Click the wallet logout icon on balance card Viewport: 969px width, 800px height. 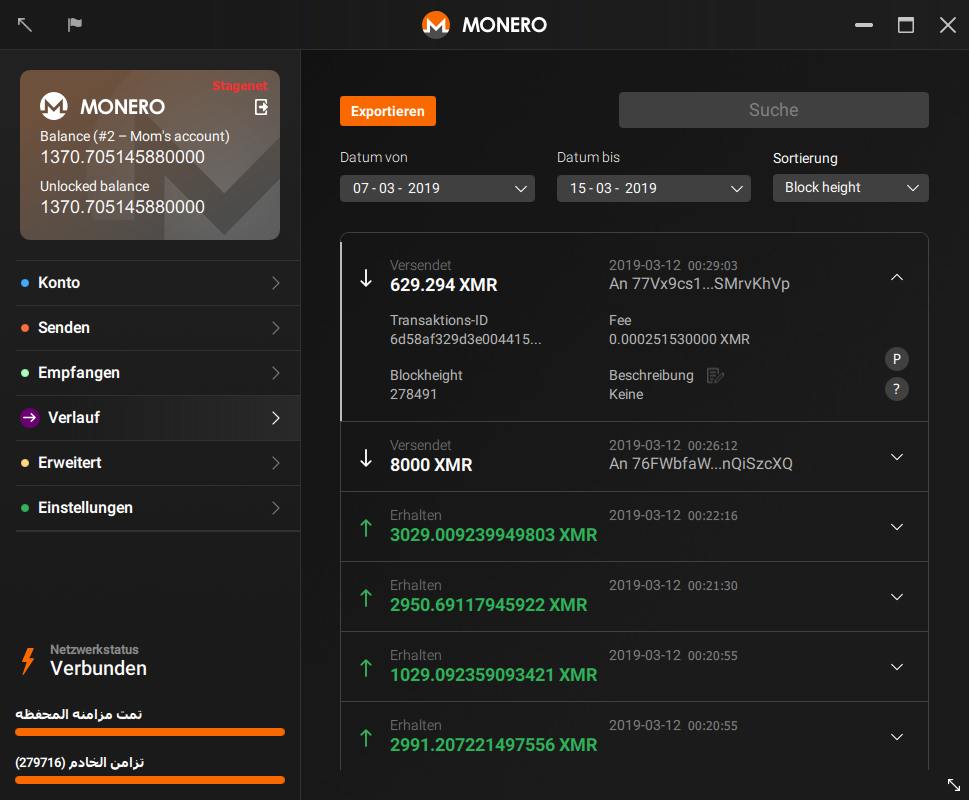pos(261,107)
